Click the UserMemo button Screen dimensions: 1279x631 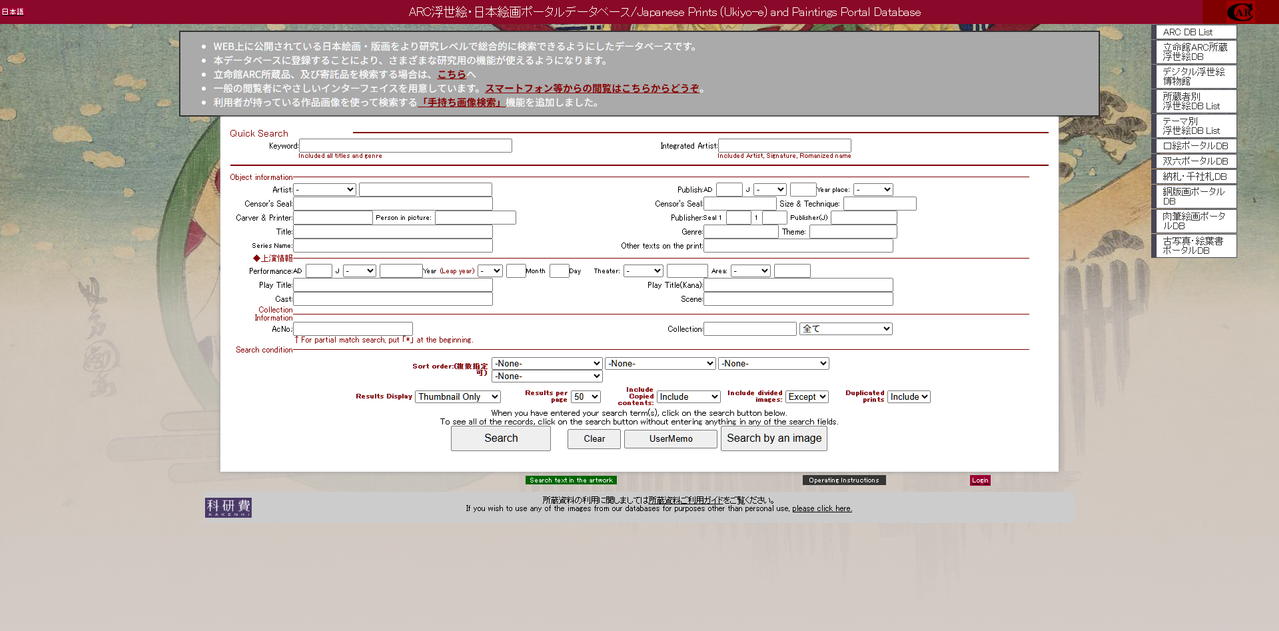pyautogui.click(x=670, y=439)
